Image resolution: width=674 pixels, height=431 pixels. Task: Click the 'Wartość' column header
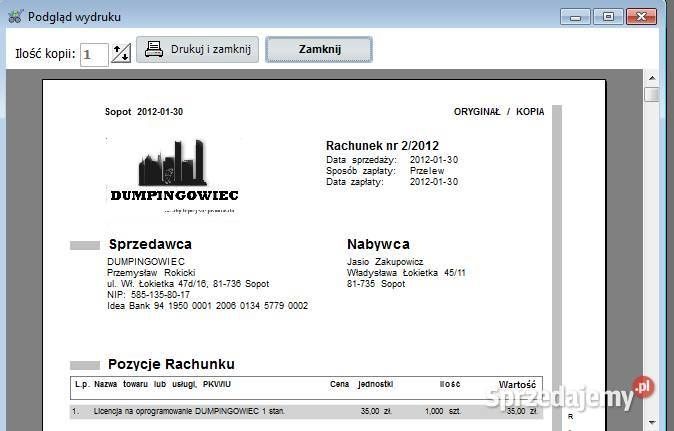click(x=517, y=385)
